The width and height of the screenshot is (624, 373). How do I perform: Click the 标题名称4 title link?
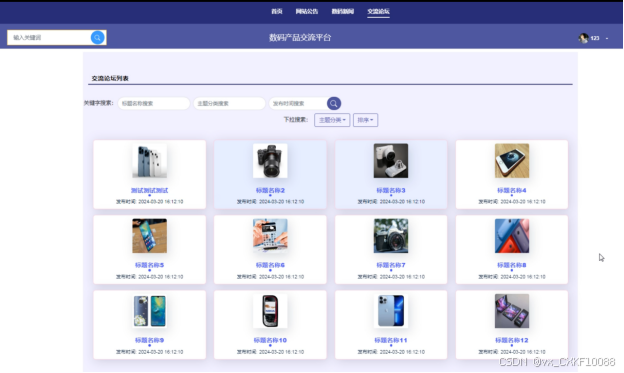point(512,190)
